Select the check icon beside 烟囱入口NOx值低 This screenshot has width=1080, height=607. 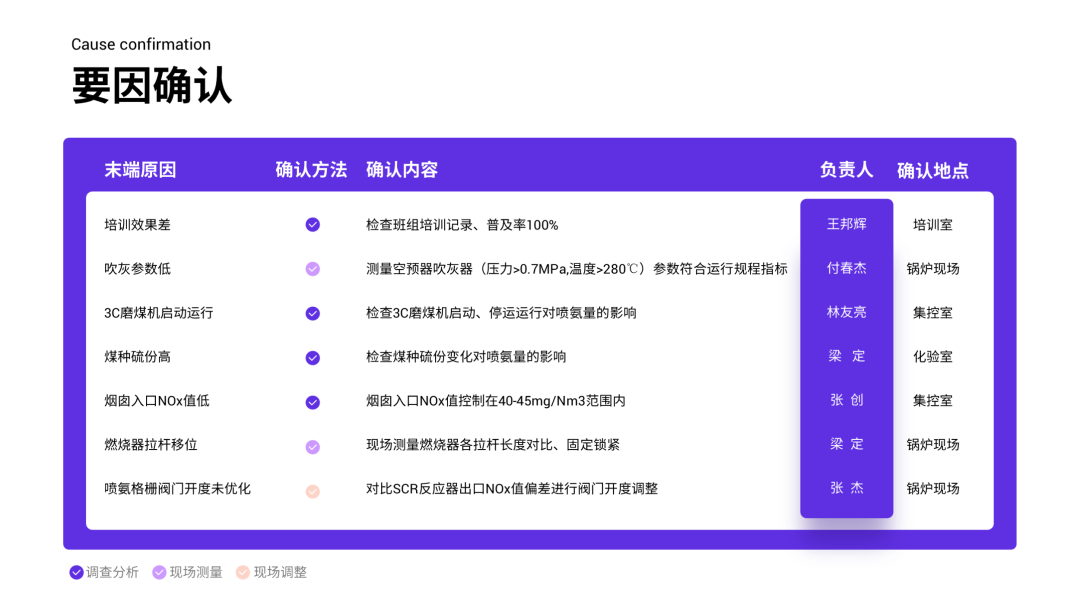(x=312, y=400)
